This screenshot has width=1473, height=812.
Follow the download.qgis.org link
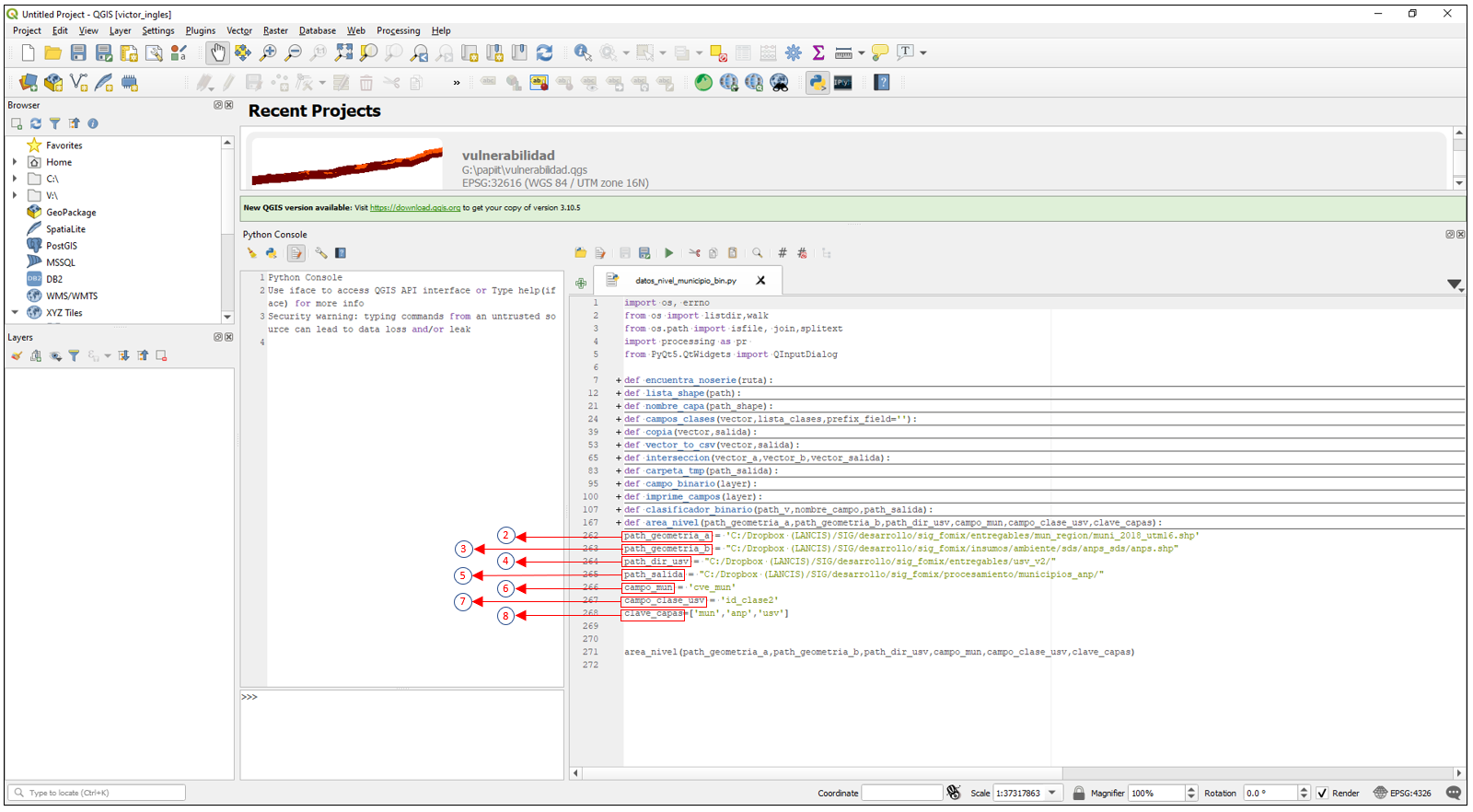[x=415, y=208]
